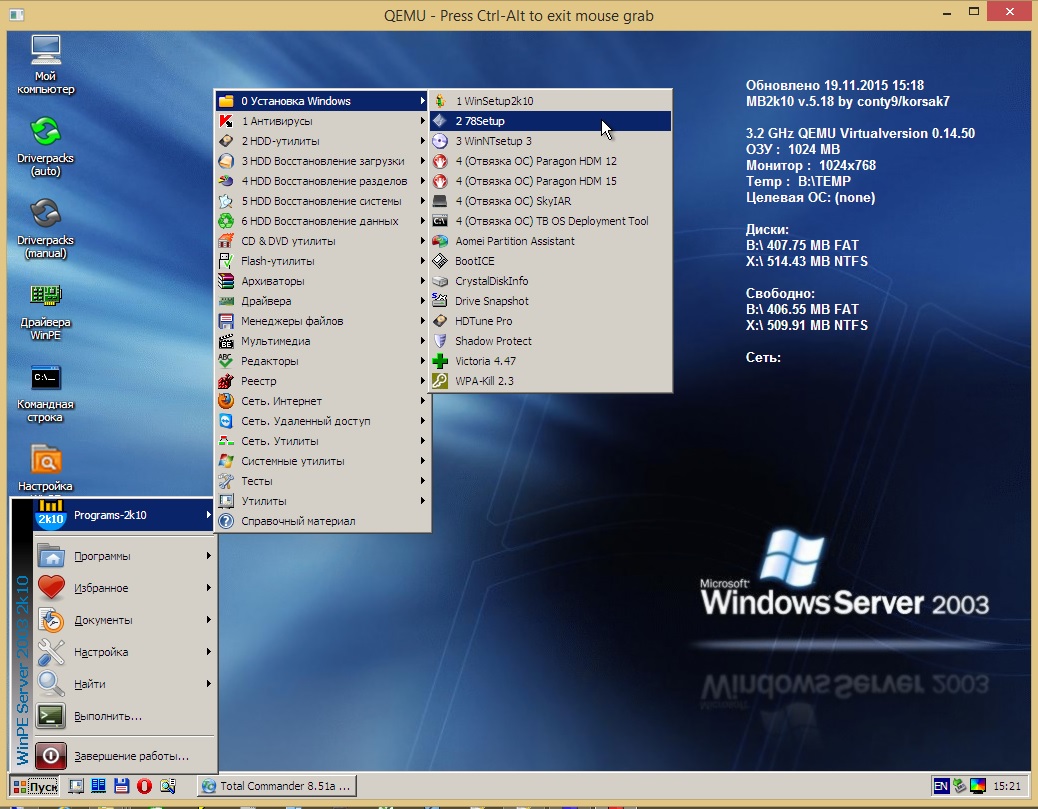The width and height of the screenshot is (1038, 809).
Task: Open 0 Установка Windows menu item
Action: (x=323, y=101)
